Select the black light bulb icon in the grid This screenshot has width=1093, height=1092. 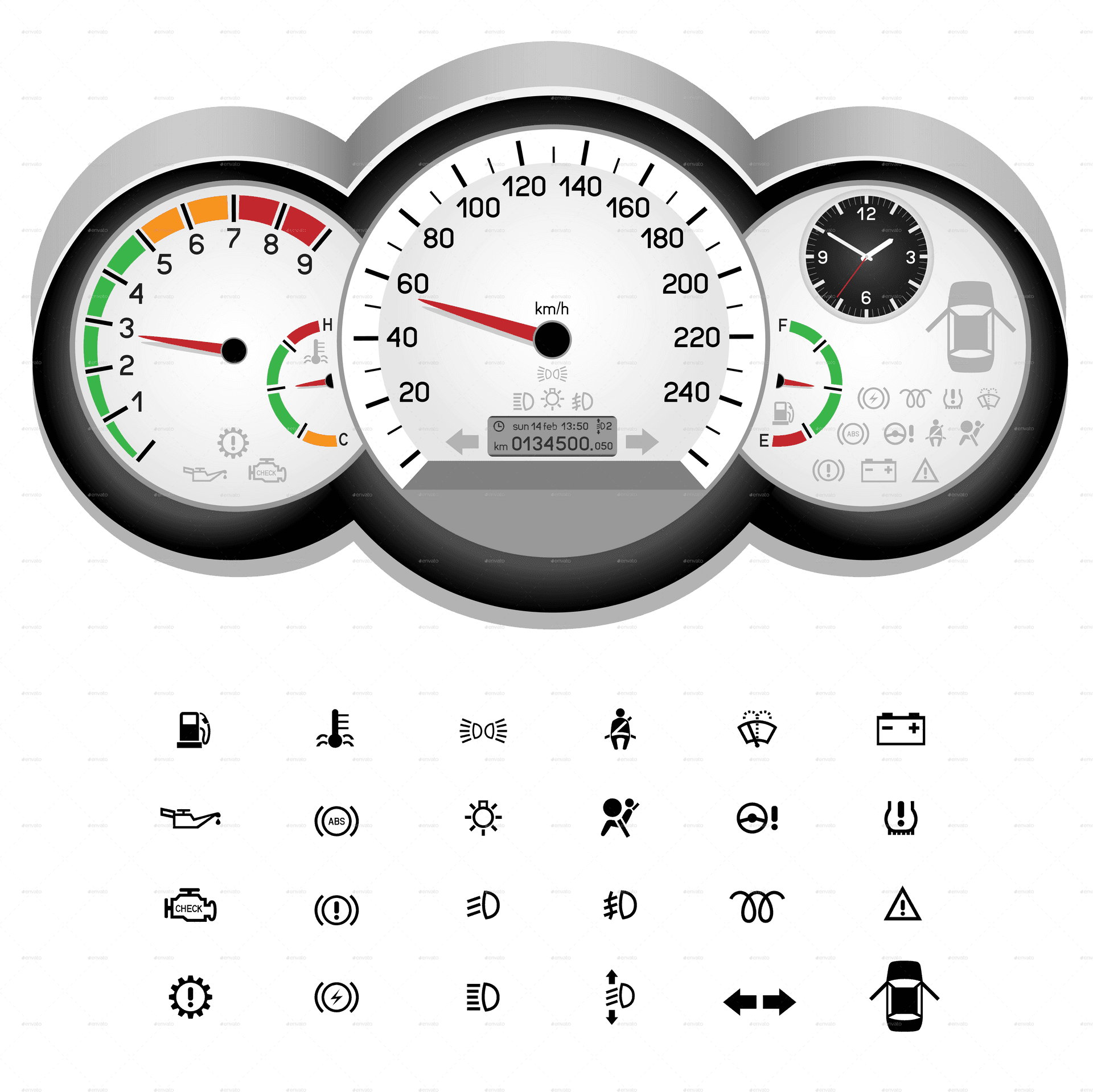483,818
